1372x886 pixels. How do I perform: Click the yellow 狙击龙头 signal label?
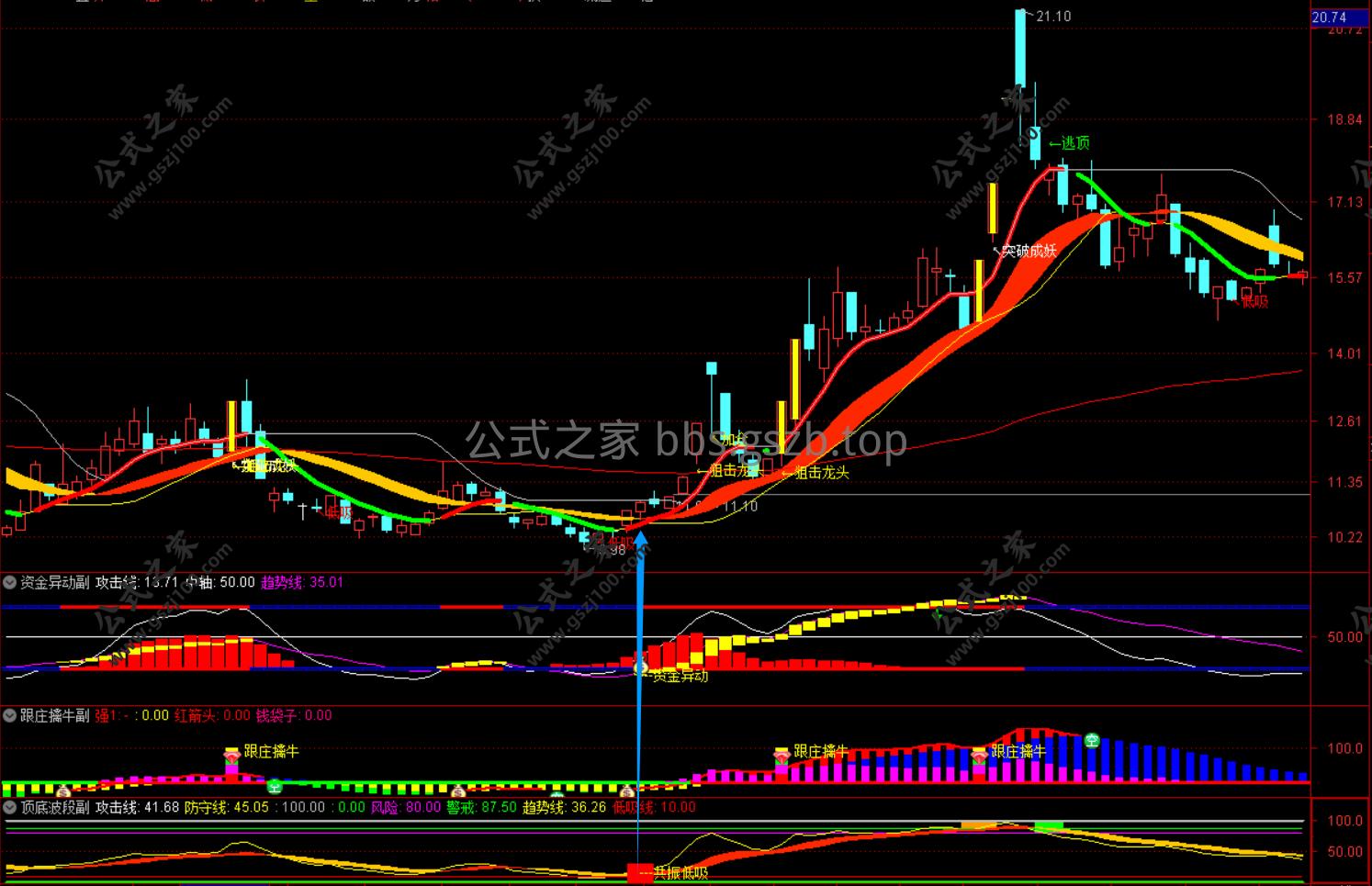coord(815,473)
